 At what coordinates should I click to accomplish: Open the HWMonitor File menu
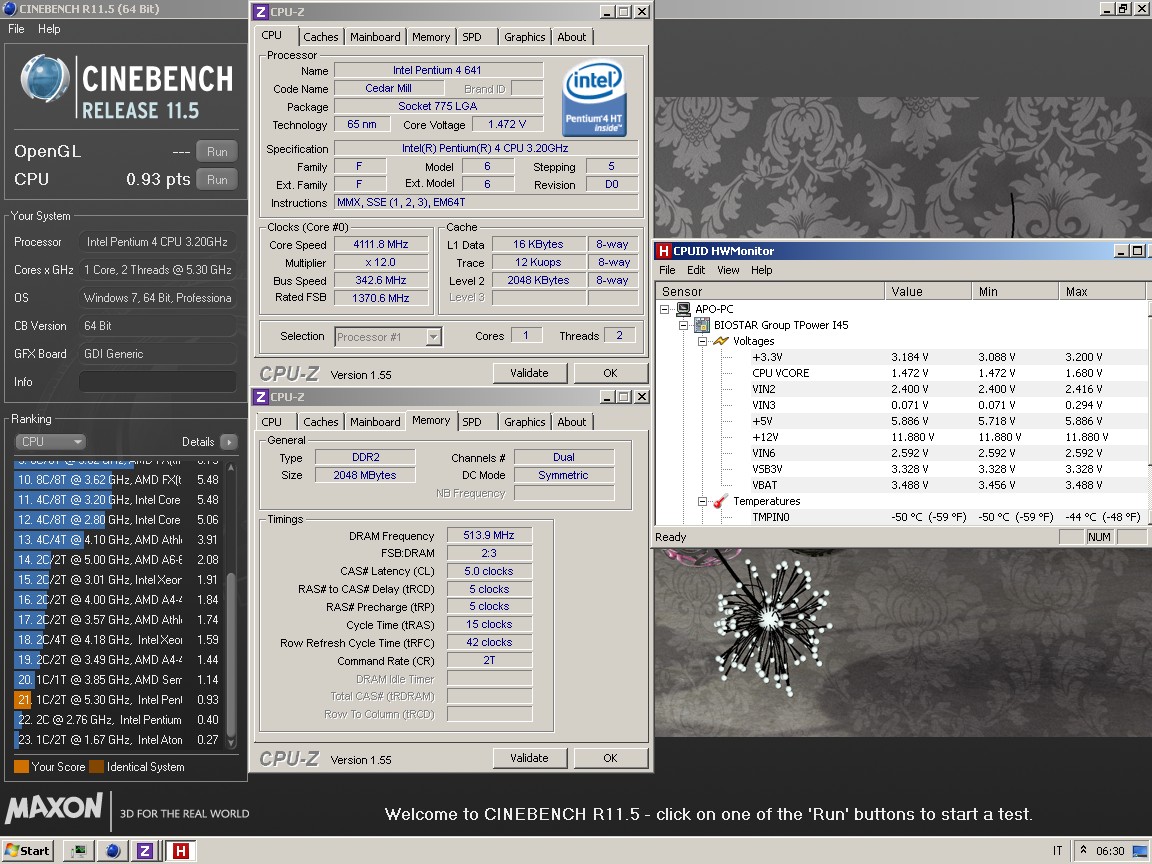click(667, 270)
